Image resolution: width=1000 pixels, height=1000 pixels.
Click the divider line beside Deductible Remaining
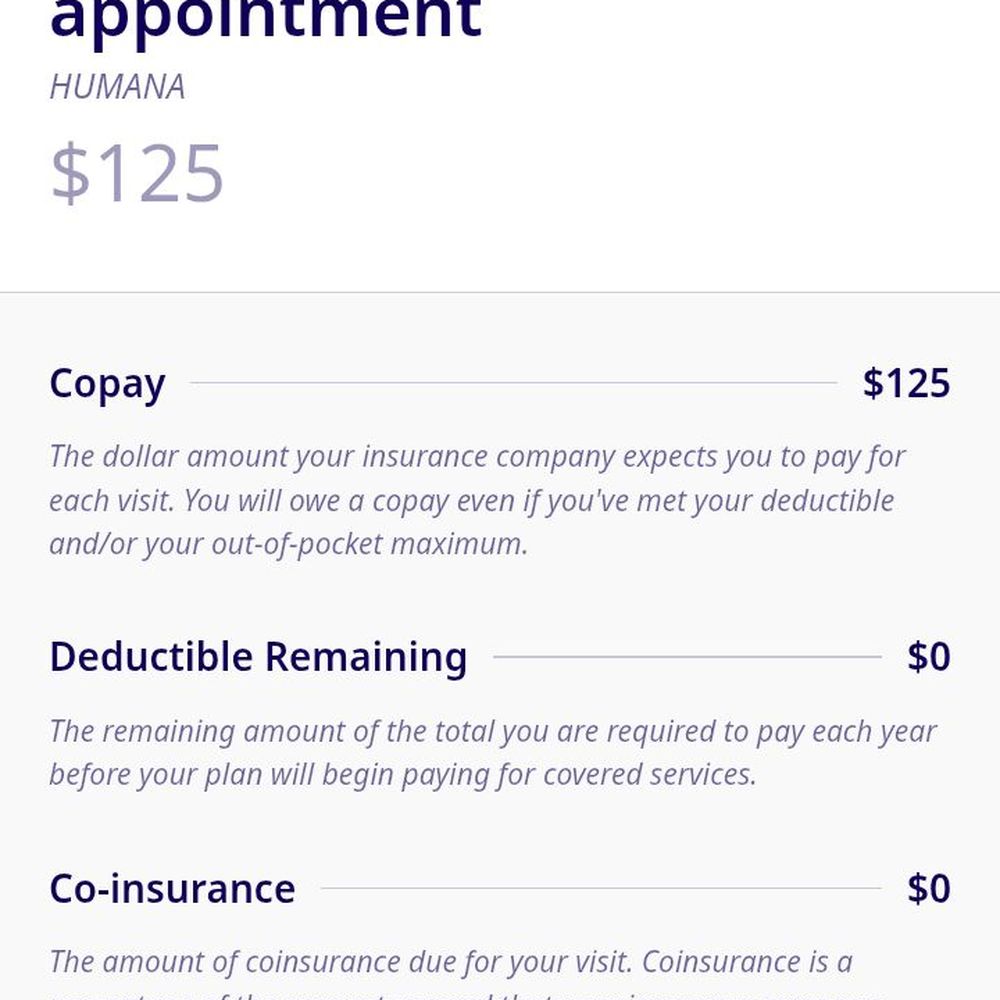click(x=688, y=656)
